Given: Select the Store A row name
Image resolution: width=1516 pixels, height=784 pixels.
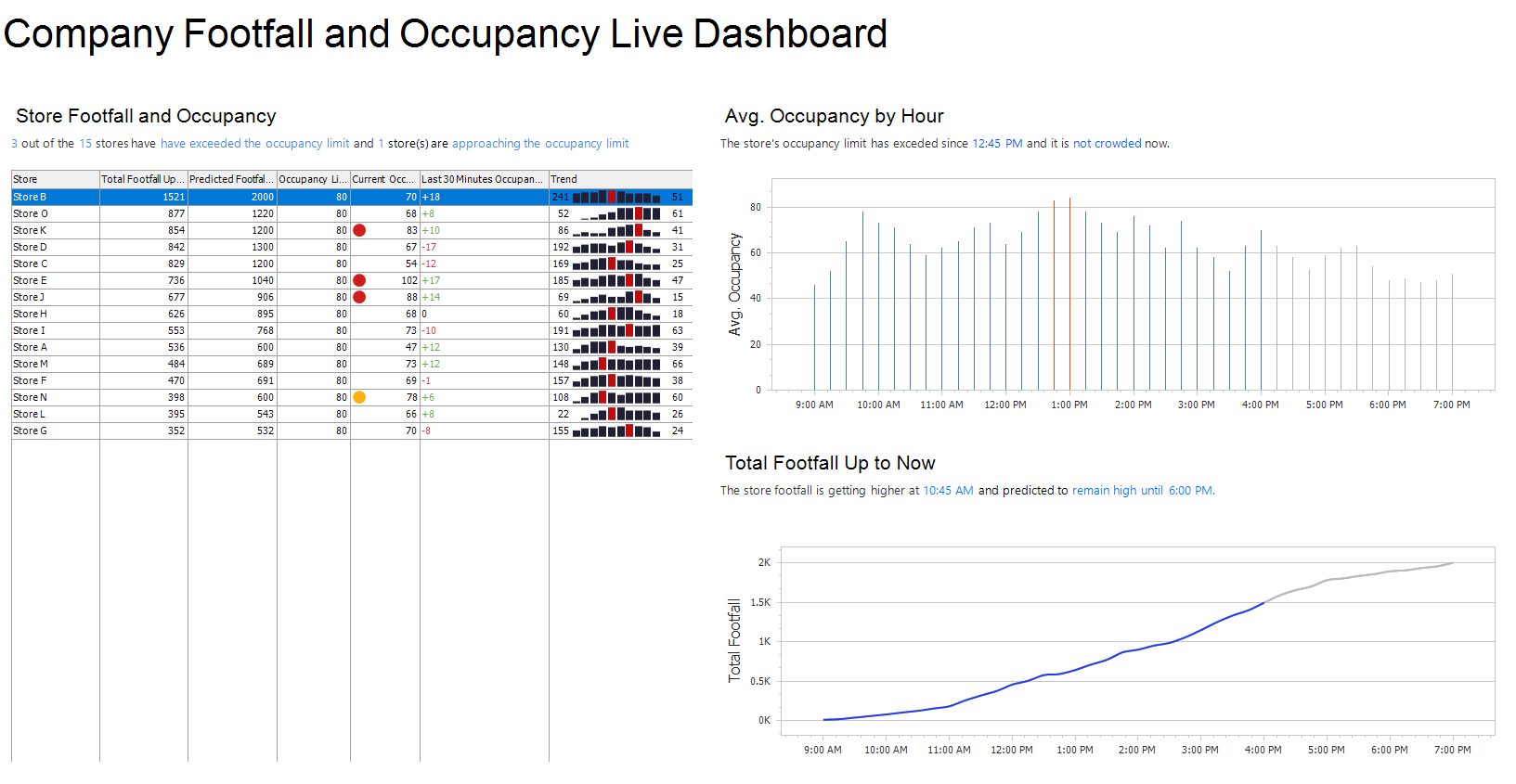Looking at the screenshot, I should tap(30, 347).
